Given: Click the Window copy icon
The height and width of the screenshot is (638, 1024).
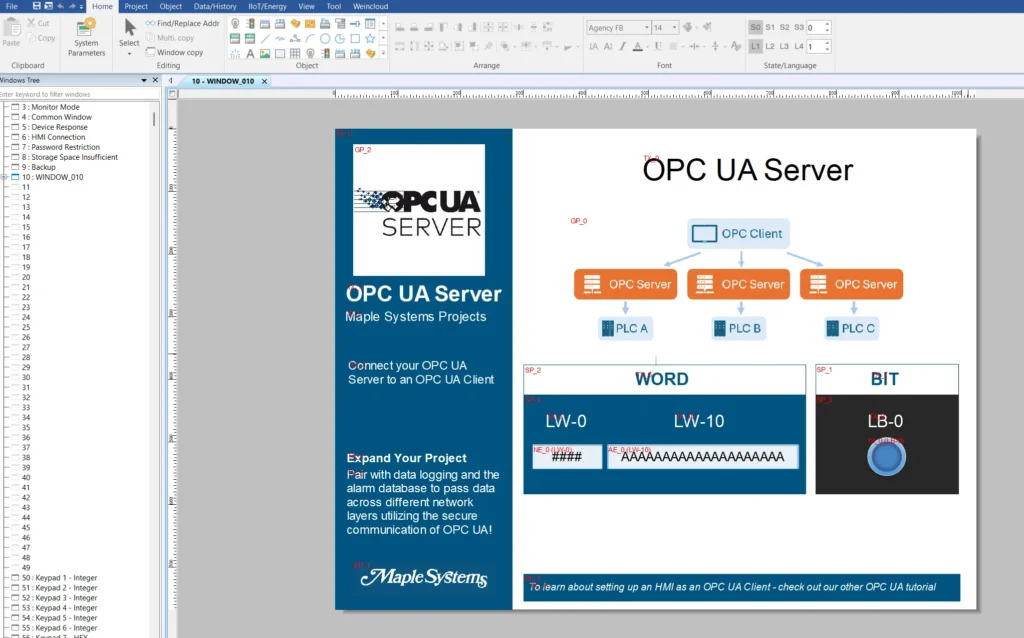Looking at the screenshot, I should click(x=180, y=53).
